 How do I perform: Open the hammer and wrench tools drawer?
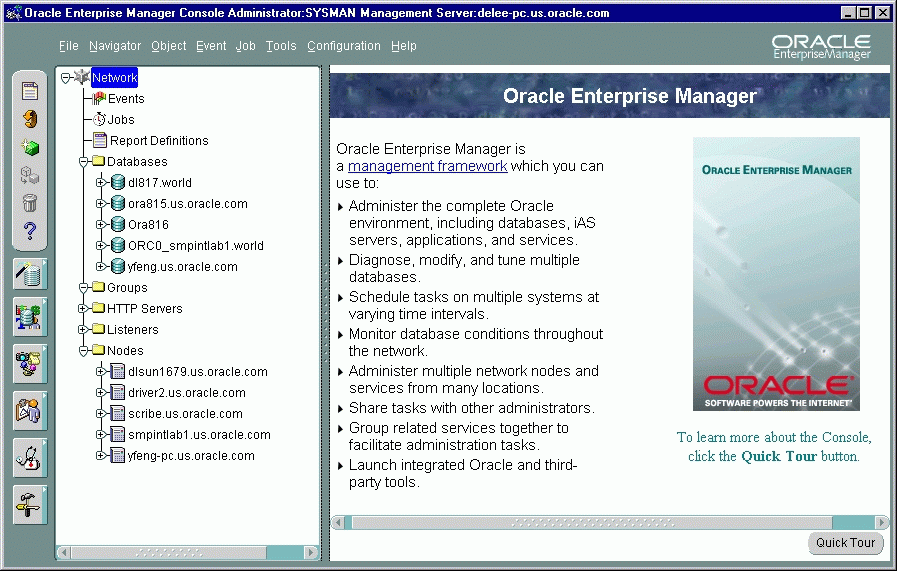(x=29, y=504)
